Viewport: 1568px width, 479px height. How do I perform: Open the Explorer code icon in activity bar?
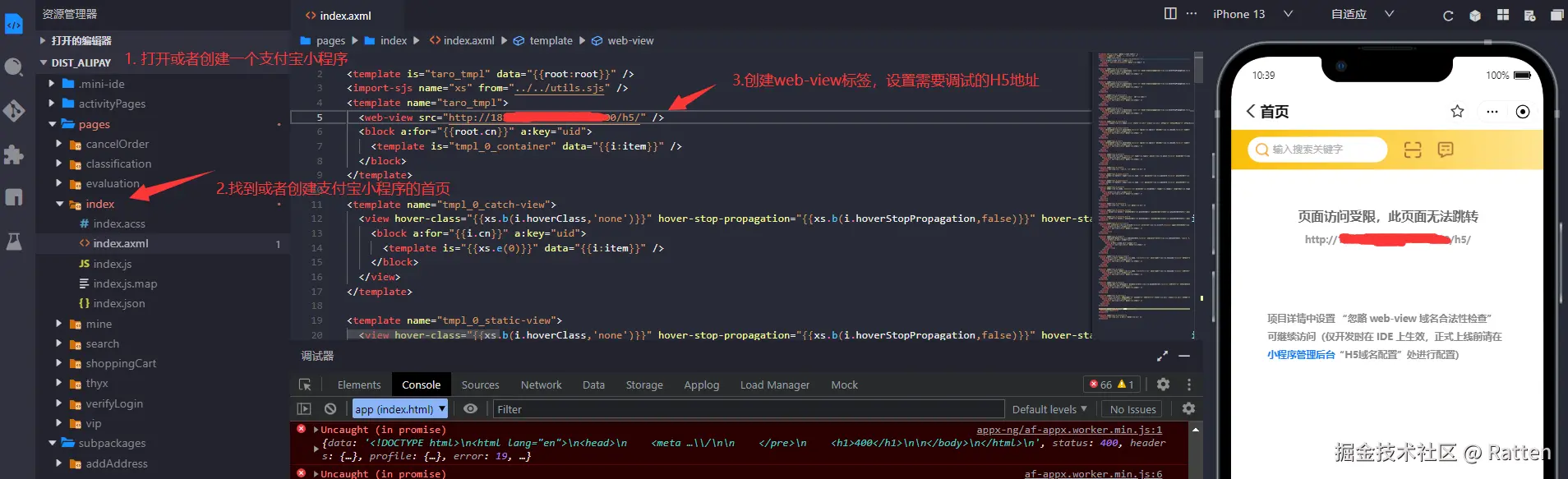14,25
